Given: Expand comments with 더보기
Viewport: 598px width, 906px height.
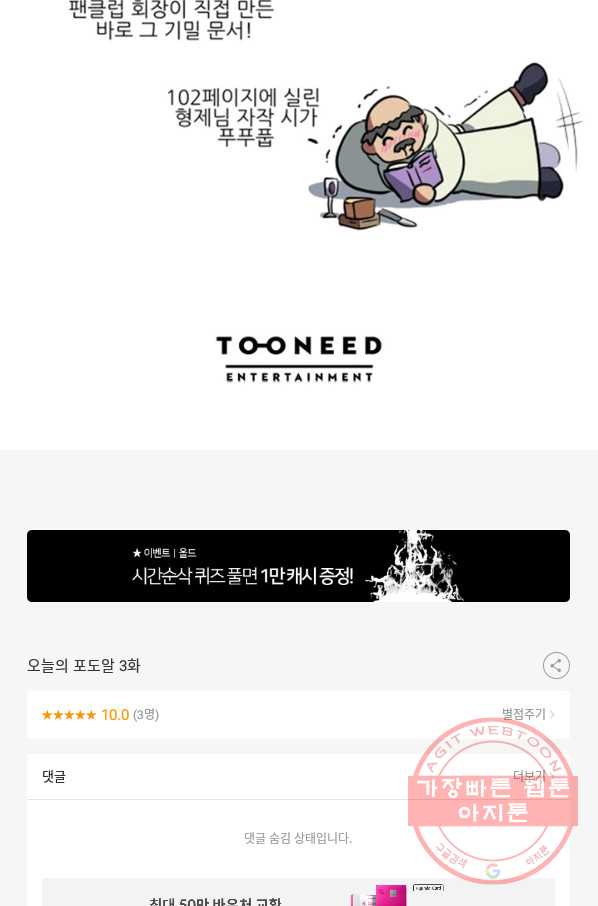Looking at the screenshot, I should click(529, 776).
